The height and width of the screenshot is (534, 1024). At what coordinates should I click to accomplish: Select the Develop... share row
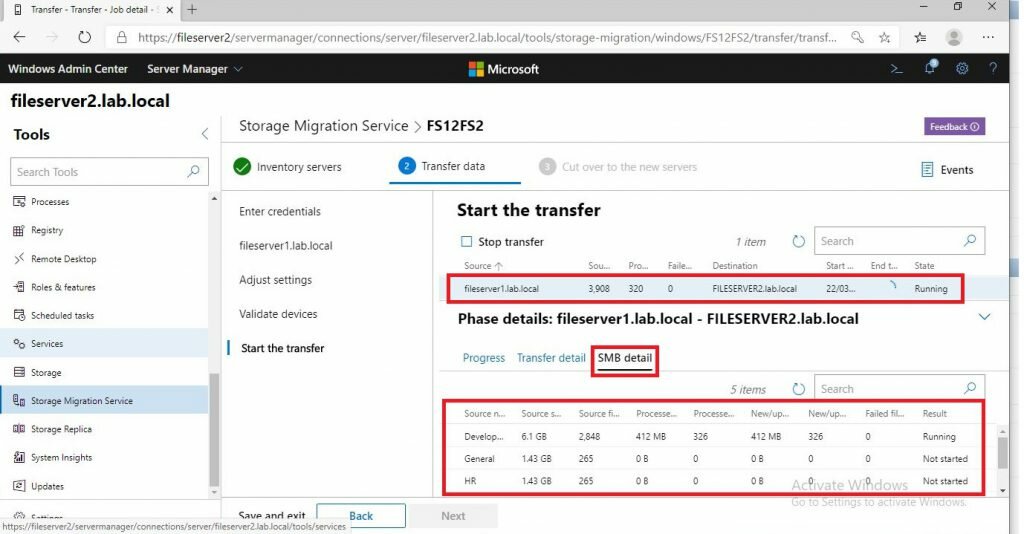click(714, 437)
